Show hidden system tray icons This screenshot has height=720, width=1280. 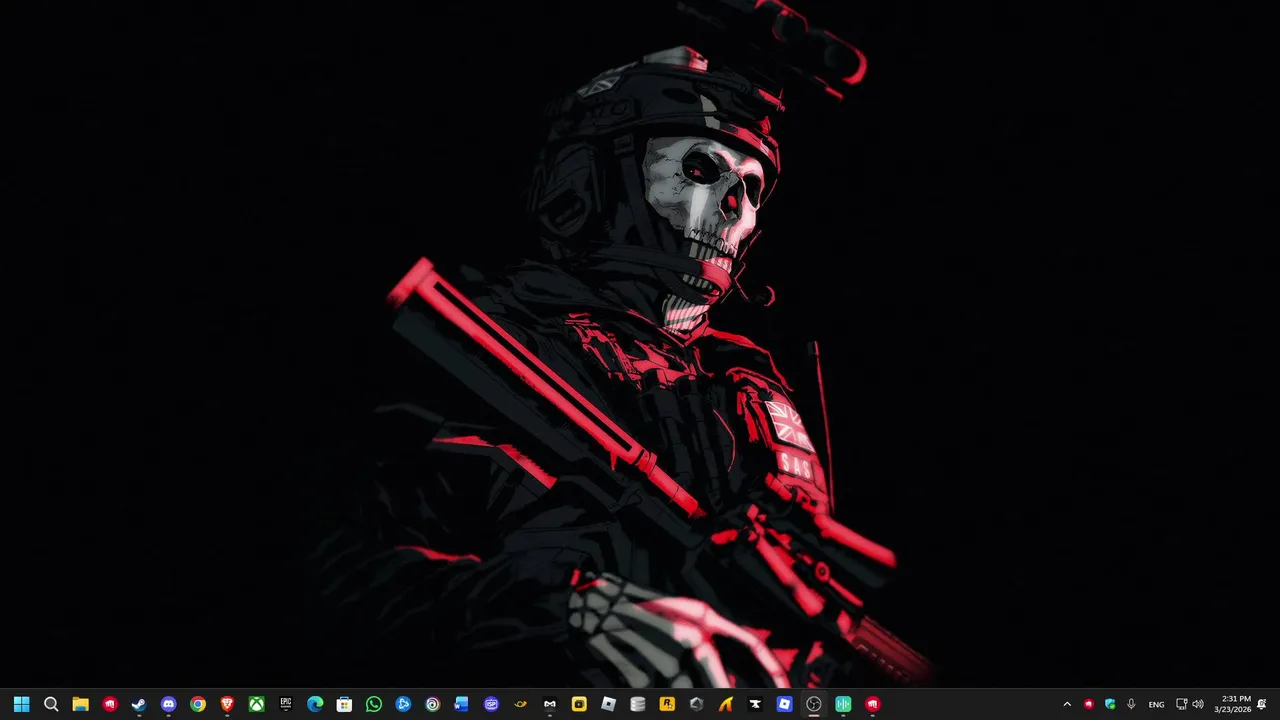coord(1067,704)
